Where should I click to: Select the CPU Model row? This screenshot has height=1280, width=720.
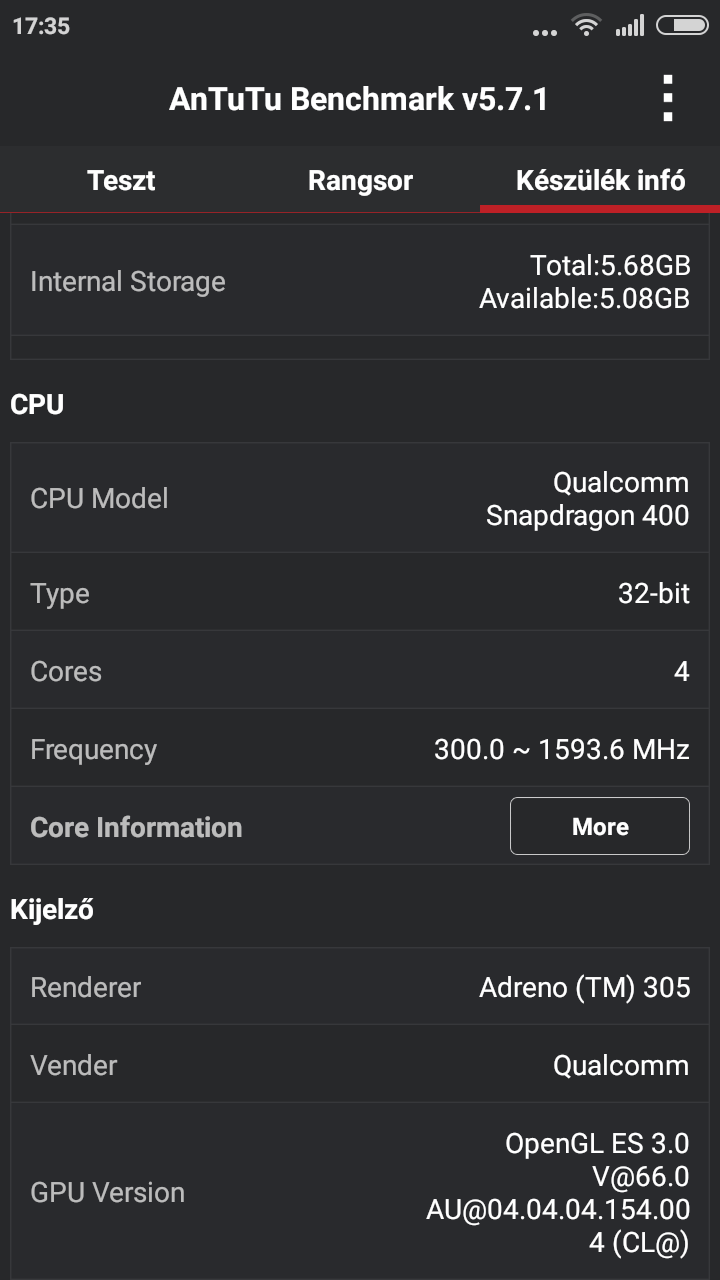[360, 498]
